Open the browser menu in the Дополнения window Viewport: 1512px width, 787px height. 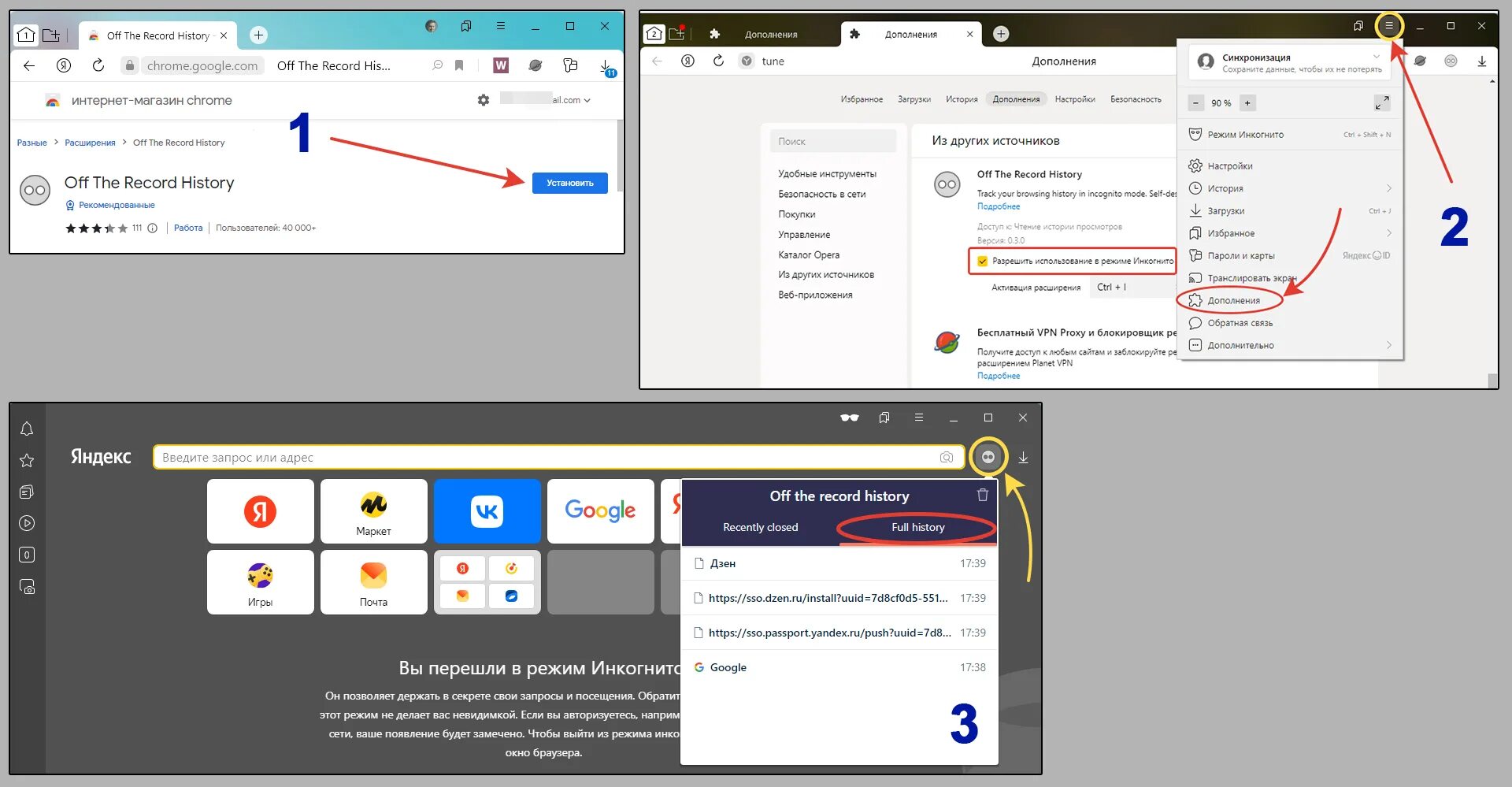(1389, 26)
